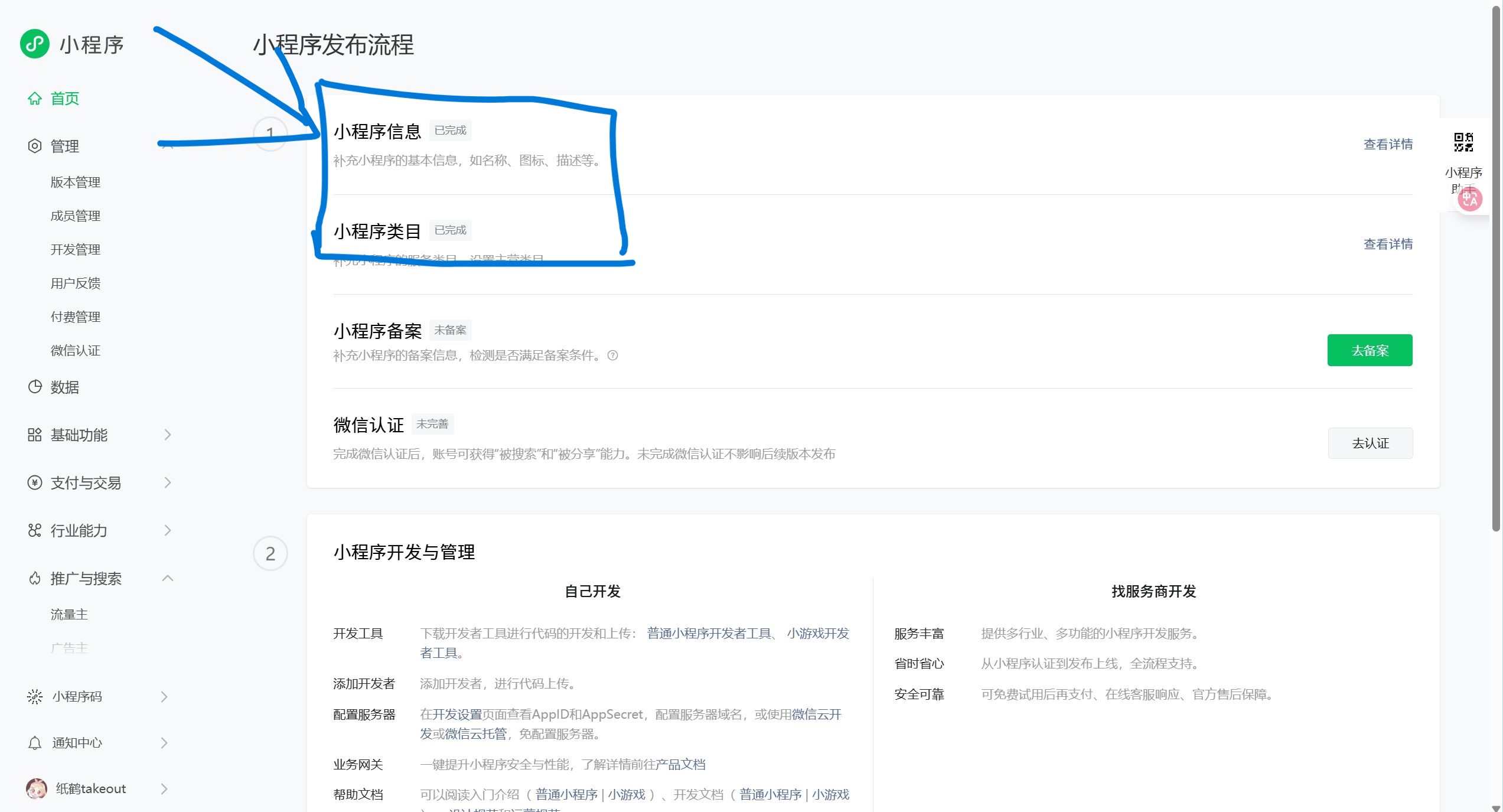Click the home icon beside 首页
Screen dimensions: 1503x812
[35, 99]
